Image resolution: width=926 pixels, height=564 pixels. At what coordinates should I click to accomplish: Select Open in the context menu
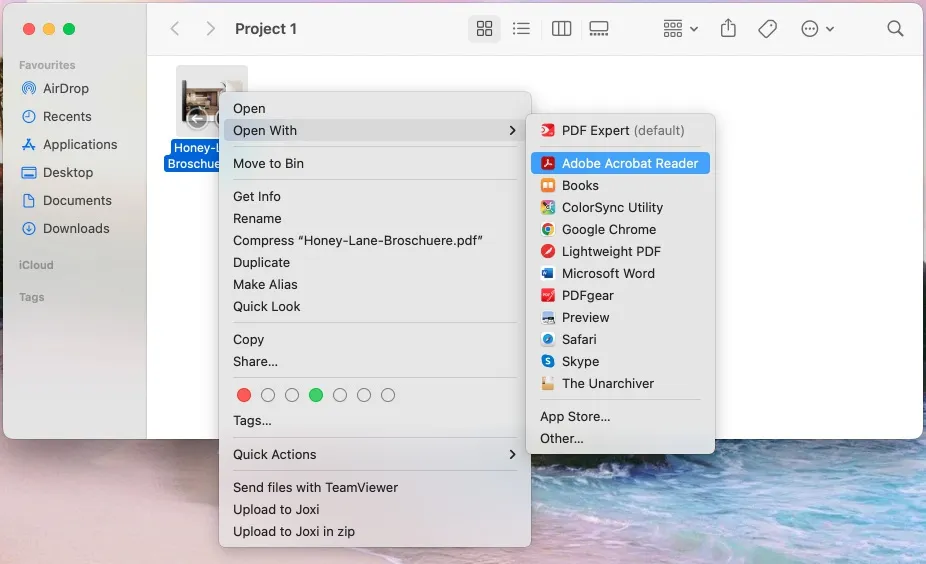[x=374, y=109]
